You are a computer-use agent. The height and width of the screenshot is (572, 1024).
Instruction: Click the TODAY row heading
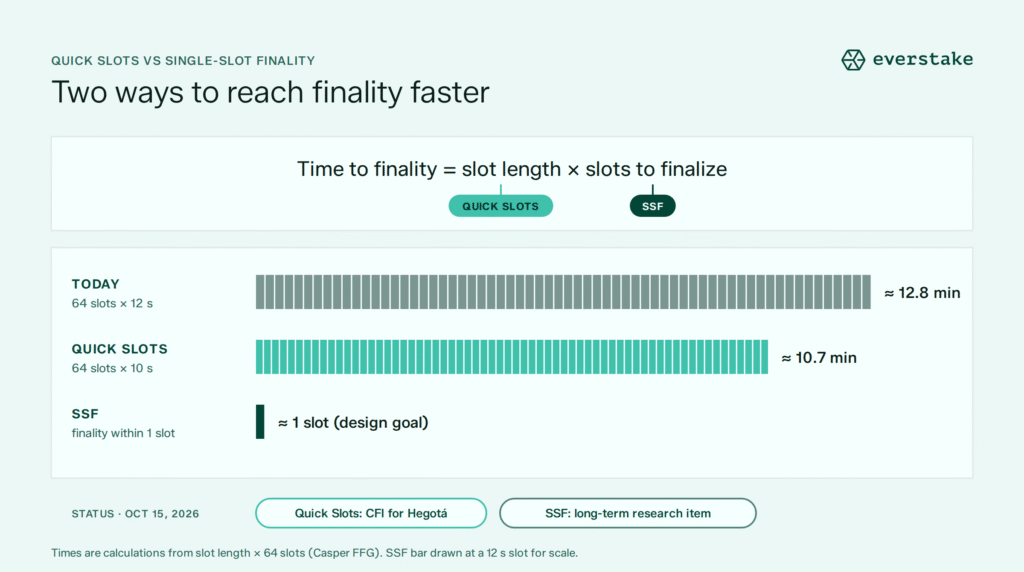click(x=95, y=284)
